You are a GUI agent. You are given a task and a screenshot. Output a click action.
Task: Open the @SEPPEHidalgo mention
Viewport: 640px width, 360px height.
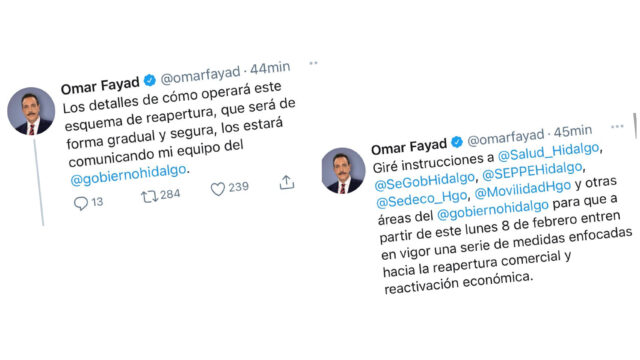pyautogui.click(x=532, y=171)
